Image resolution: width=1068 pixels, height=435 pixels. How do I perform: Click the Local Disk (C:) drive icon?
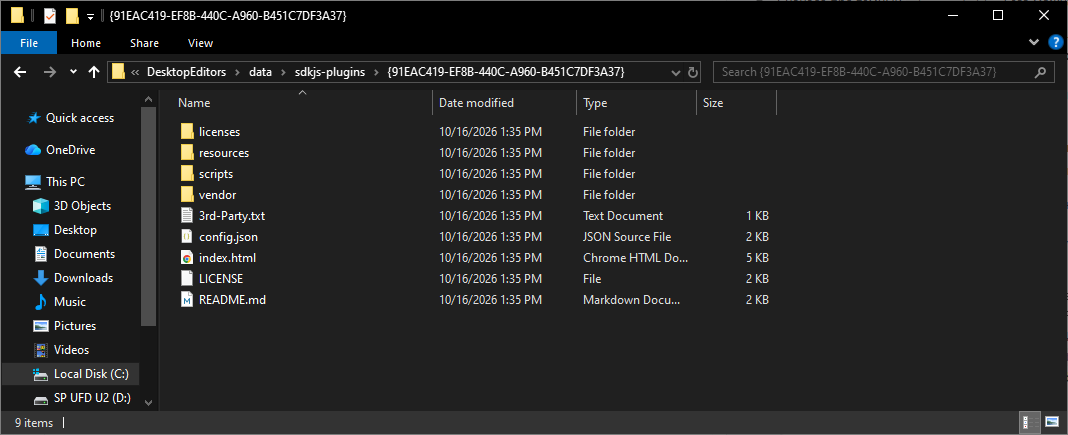[x=42, y=374]
